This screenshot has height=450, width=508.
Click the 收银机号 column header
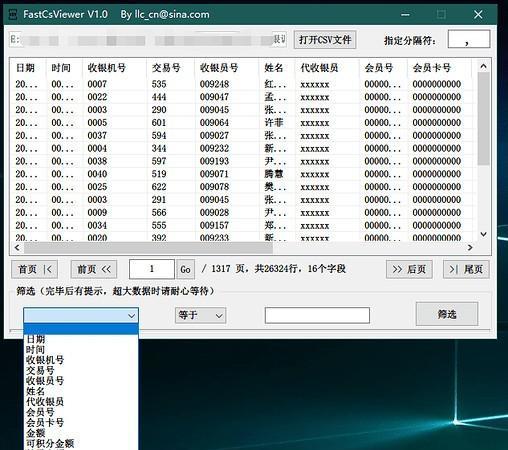point(114,68)
